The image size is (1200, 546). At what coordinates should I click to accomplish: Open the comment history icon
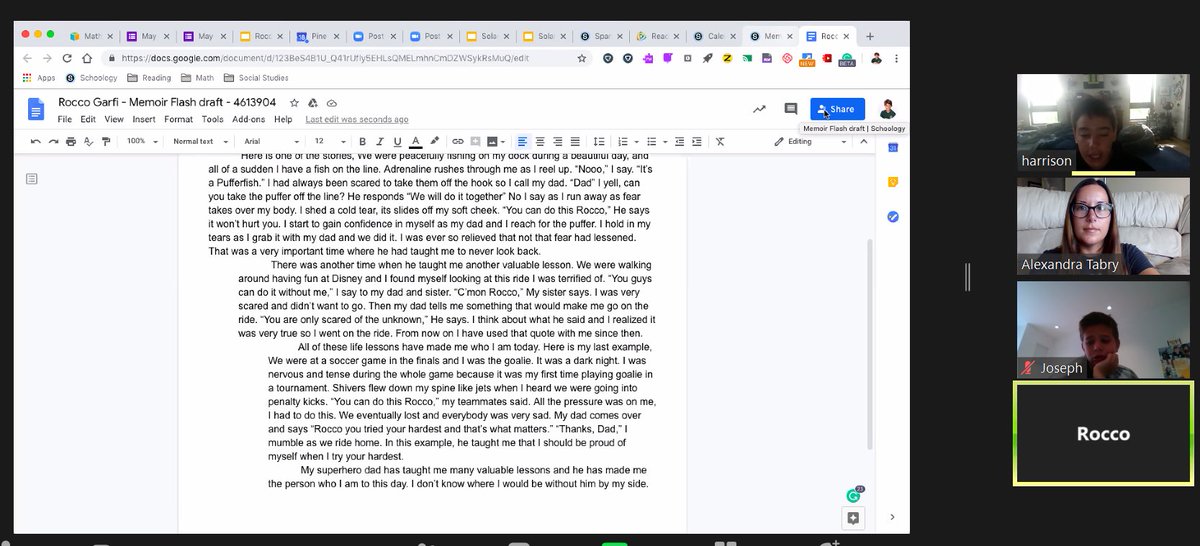[791, 109]
